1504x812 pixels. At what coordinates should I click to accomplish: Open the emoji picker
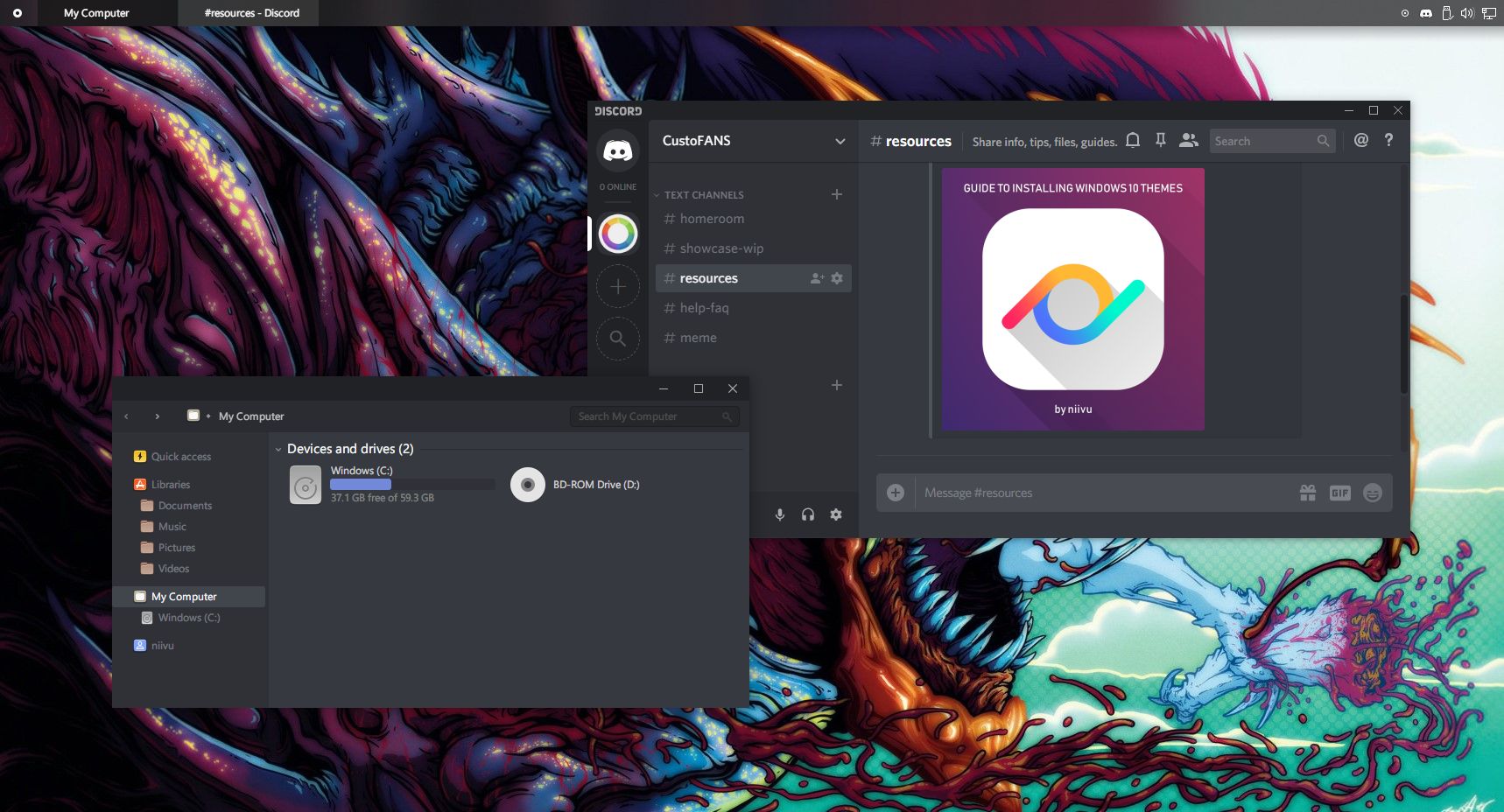[x=1373, y=493]
